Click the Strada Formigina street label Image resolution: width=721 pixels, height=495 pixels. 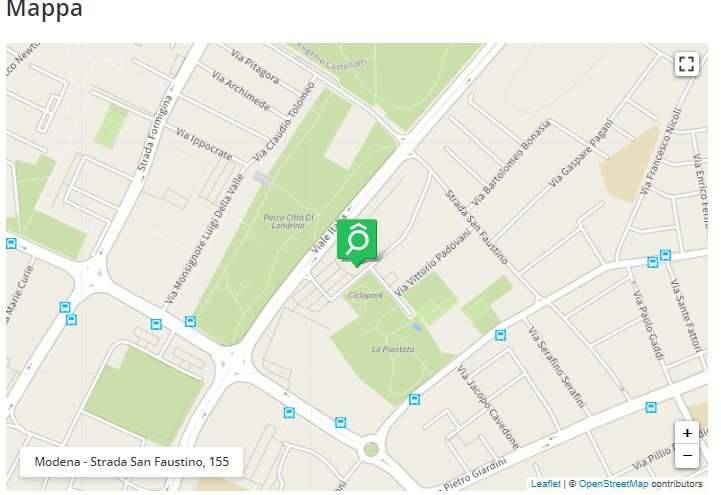point(155,133)
